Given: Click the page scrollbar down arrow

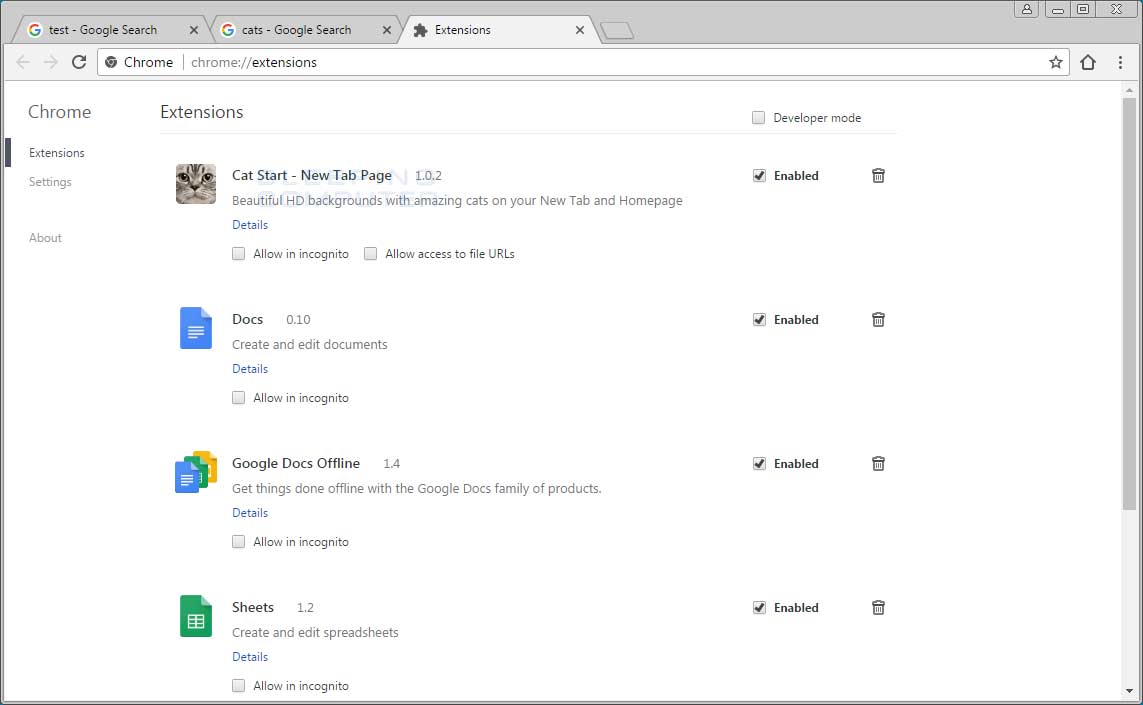Looking at the screenshot, I should click(1129, 690).
